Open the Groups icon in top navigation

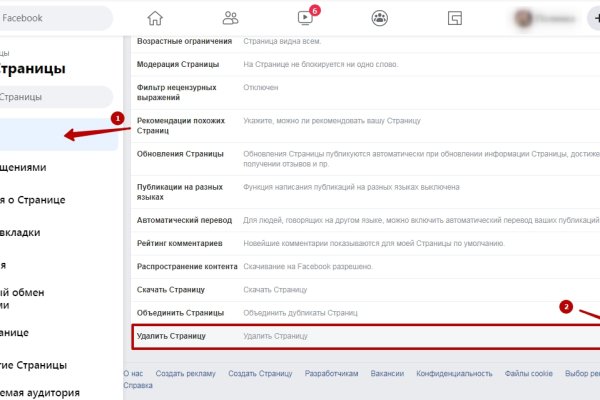point(380,17)
